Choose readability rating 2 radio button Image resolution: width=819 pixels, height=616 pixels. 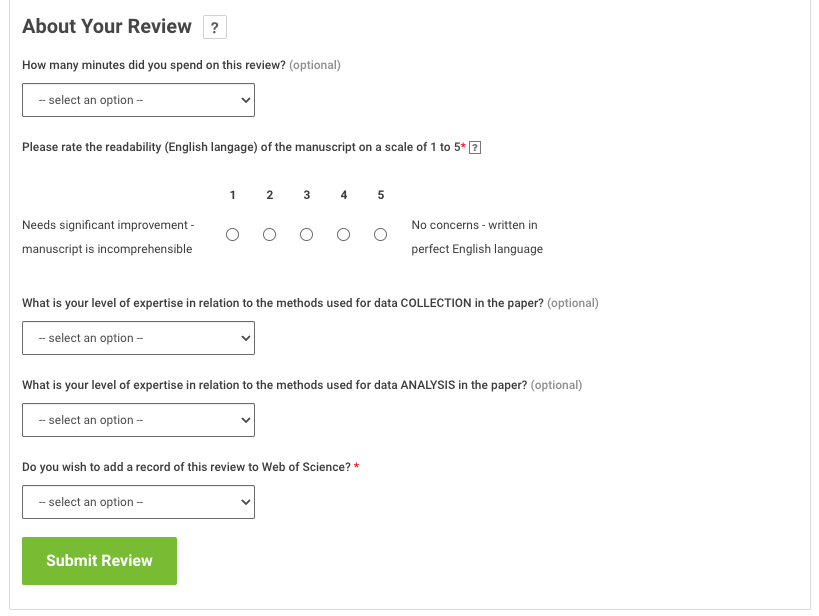click(270, 235)
